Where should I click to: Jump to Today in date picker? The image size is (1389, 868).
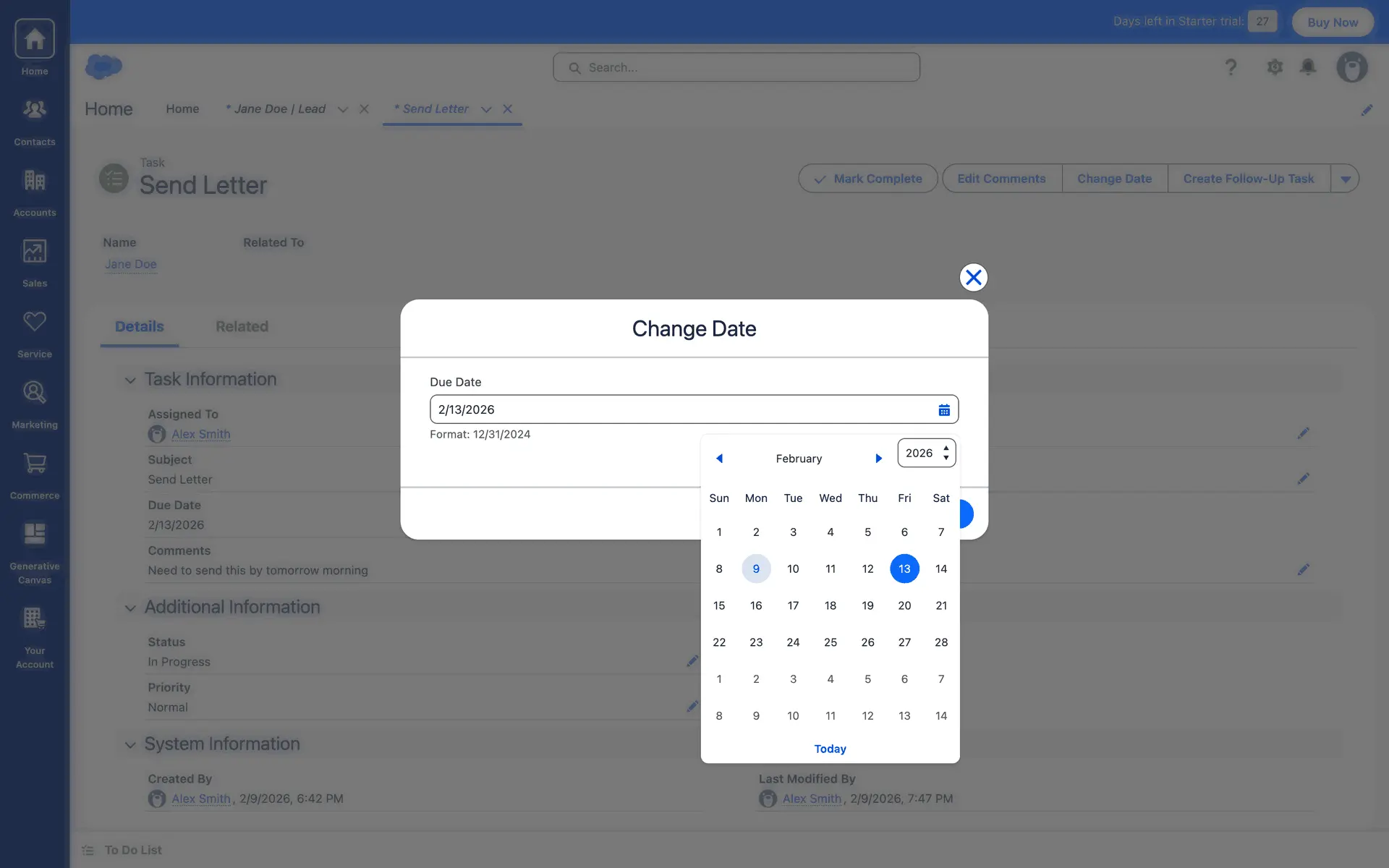pyautogui.click(x=830, y=749)
